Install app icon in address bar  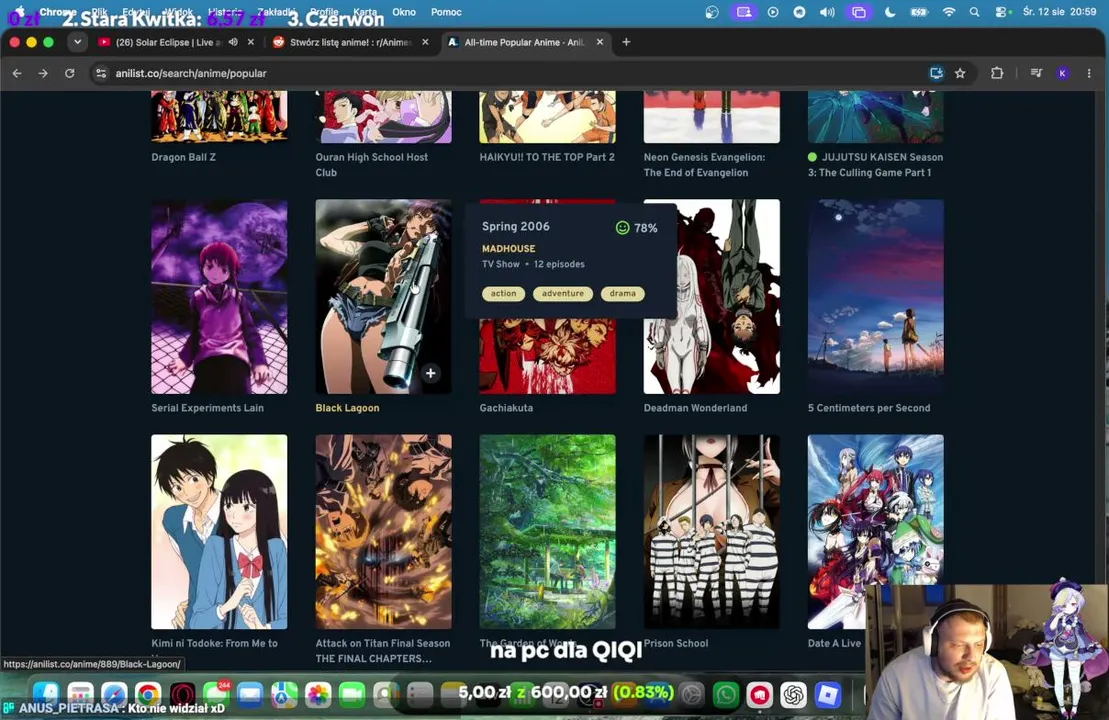coord(936,73)
